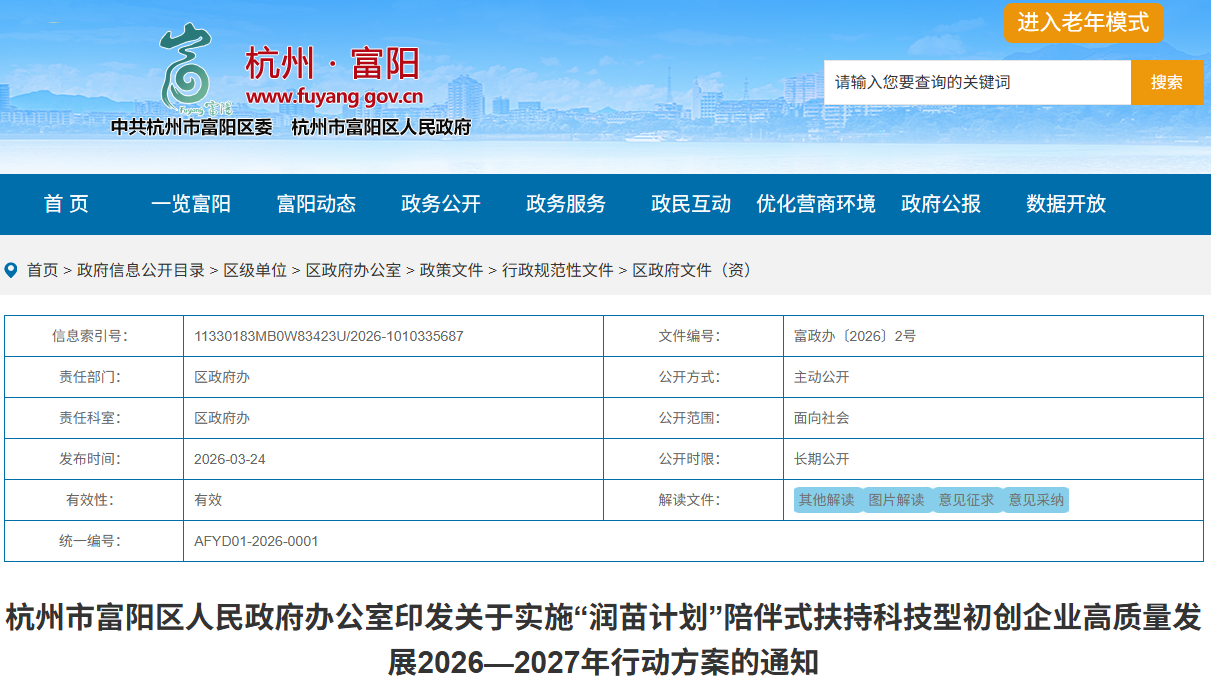Click the keyword search input field
Viewport: 1211px width, 700px height.
tap(976, 82)
